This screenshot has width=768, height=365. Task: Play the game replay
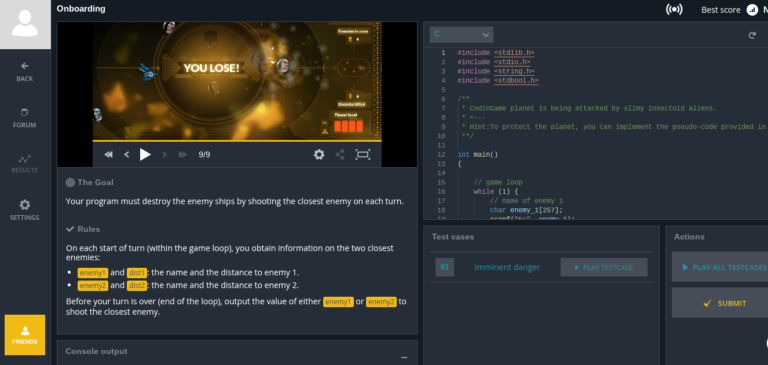pyautogui.click(x=145, y=154)
